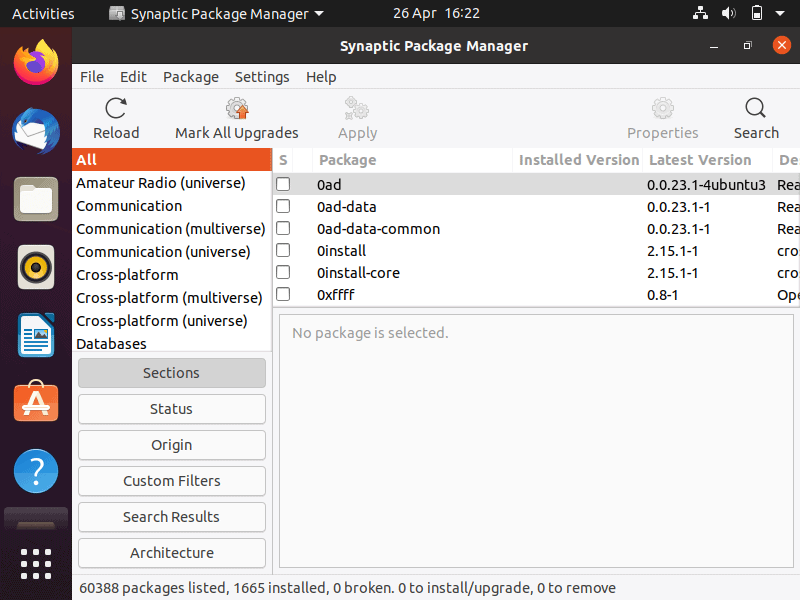Screen dimensions: 800x600
Task: Click the volume icon in top bar
Action: click(x=729, y=13)
